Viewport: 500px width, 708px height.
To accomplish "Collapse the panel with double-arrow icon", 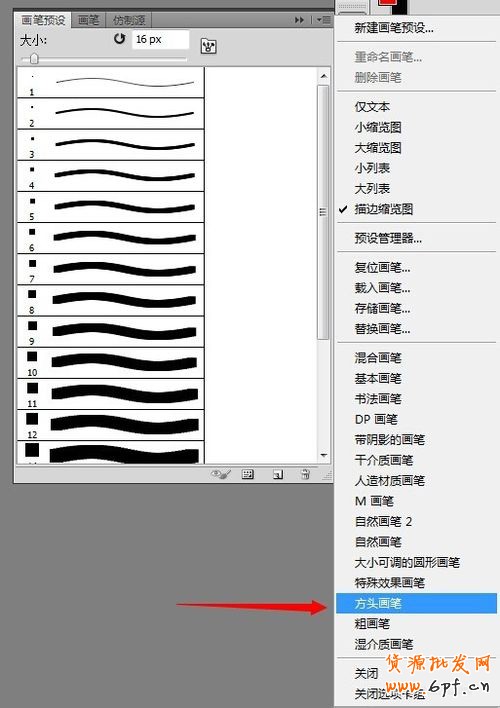I will coord(299,20).
